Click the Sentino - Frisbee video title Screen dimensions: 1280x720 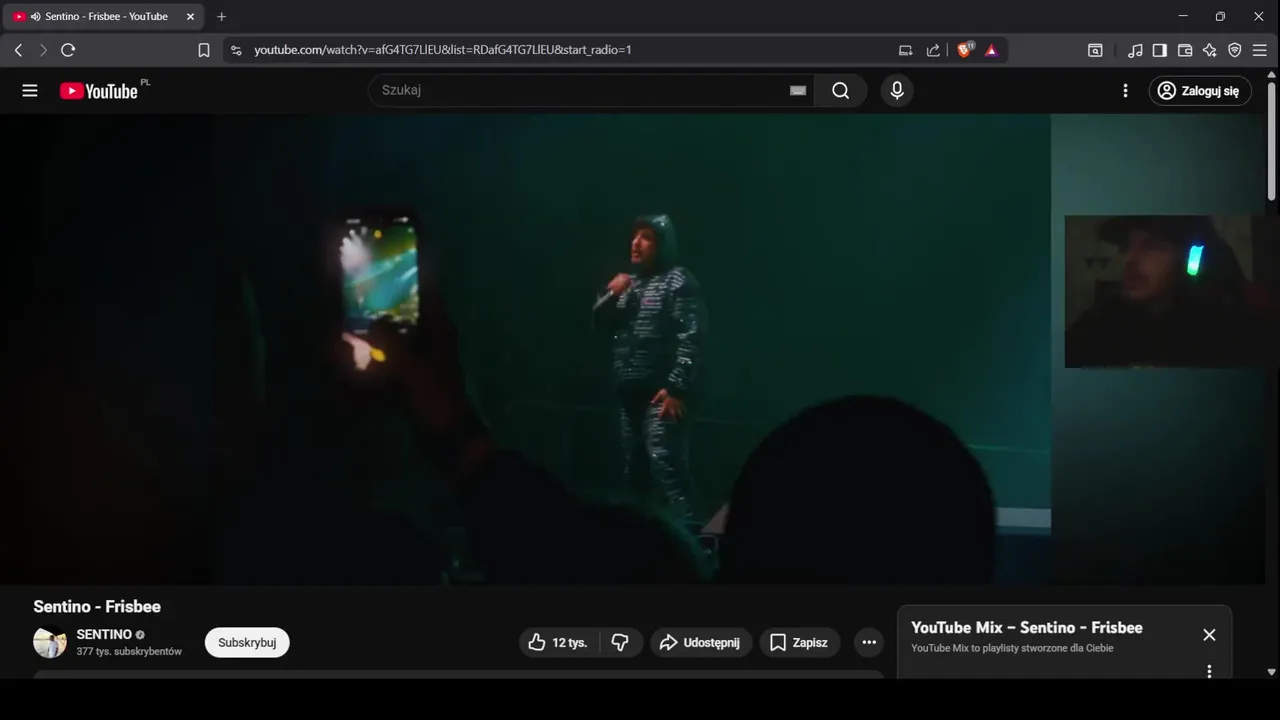click(97, 606)
